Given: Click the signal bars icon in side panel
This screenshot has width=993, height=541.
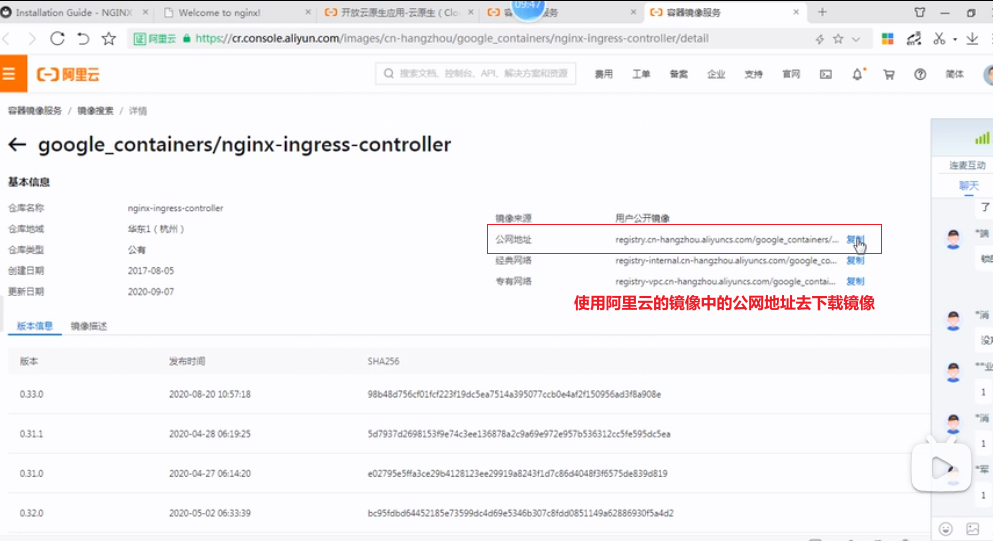Looking at the screenshot, I should point(982,137).
